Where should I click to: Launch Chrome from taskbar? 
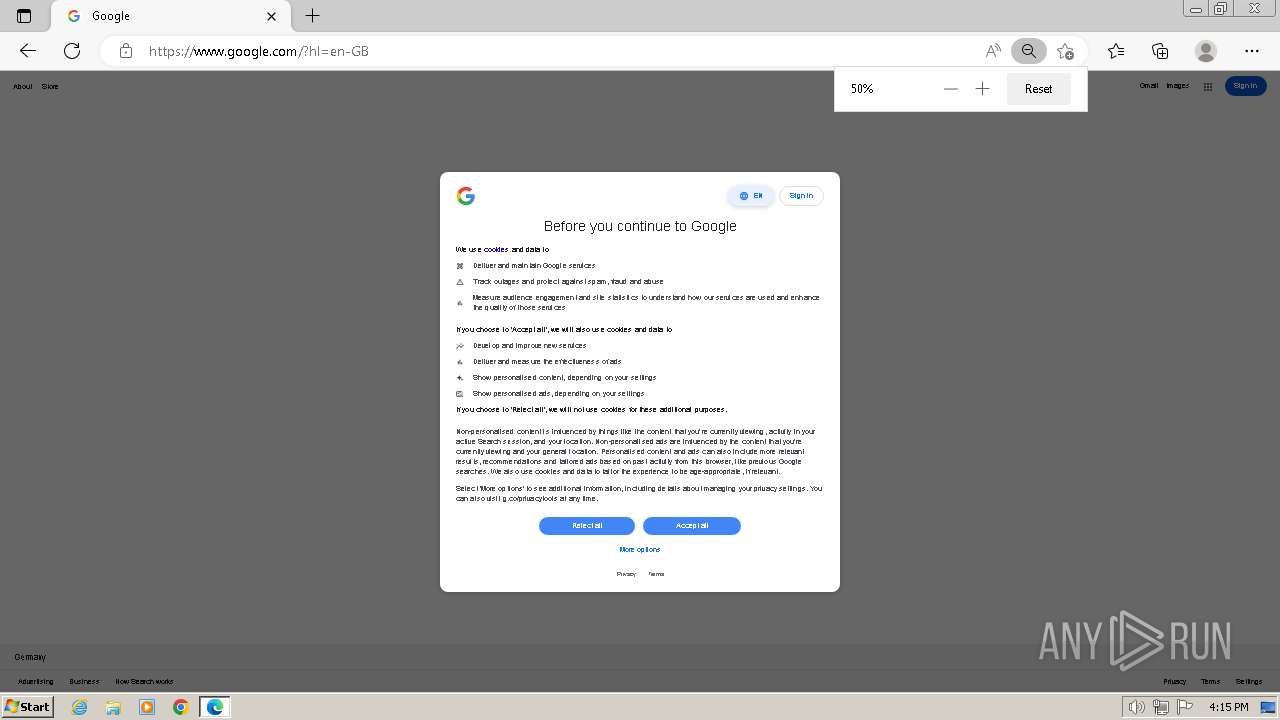click(x=181, y=707)
